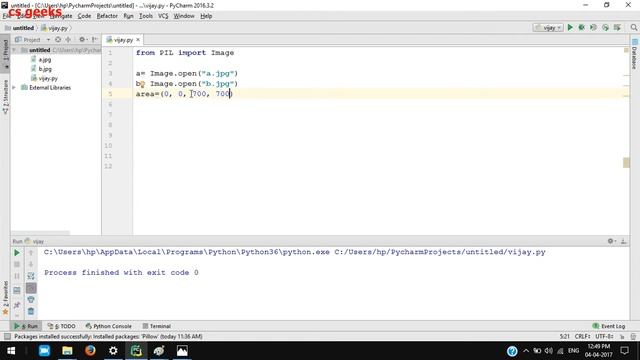Start debugging with the toolbar bug icon
Viewport: 640px width, 360px height.
pos(582,27)
